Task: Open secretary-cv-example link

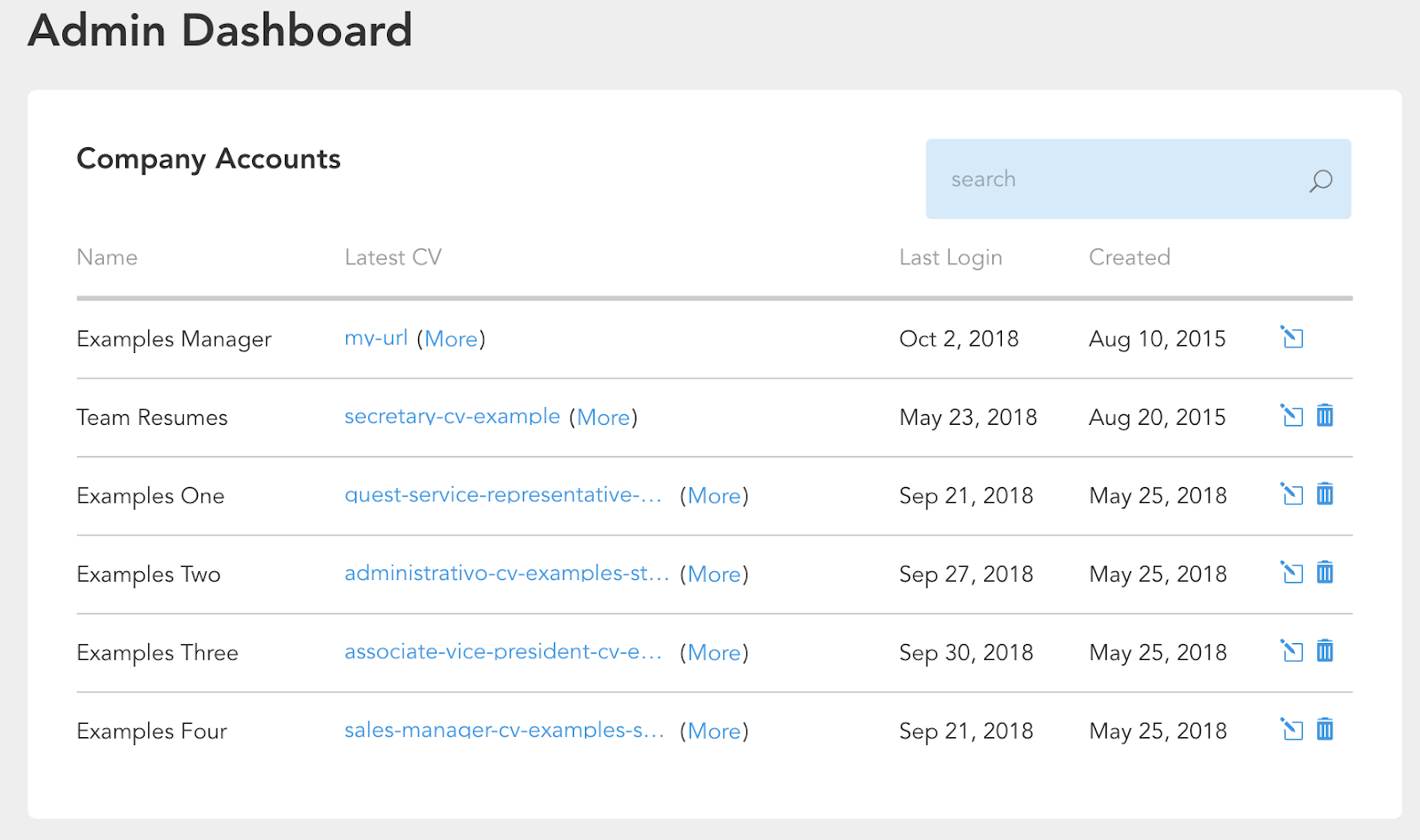Action: coord(452,417)
